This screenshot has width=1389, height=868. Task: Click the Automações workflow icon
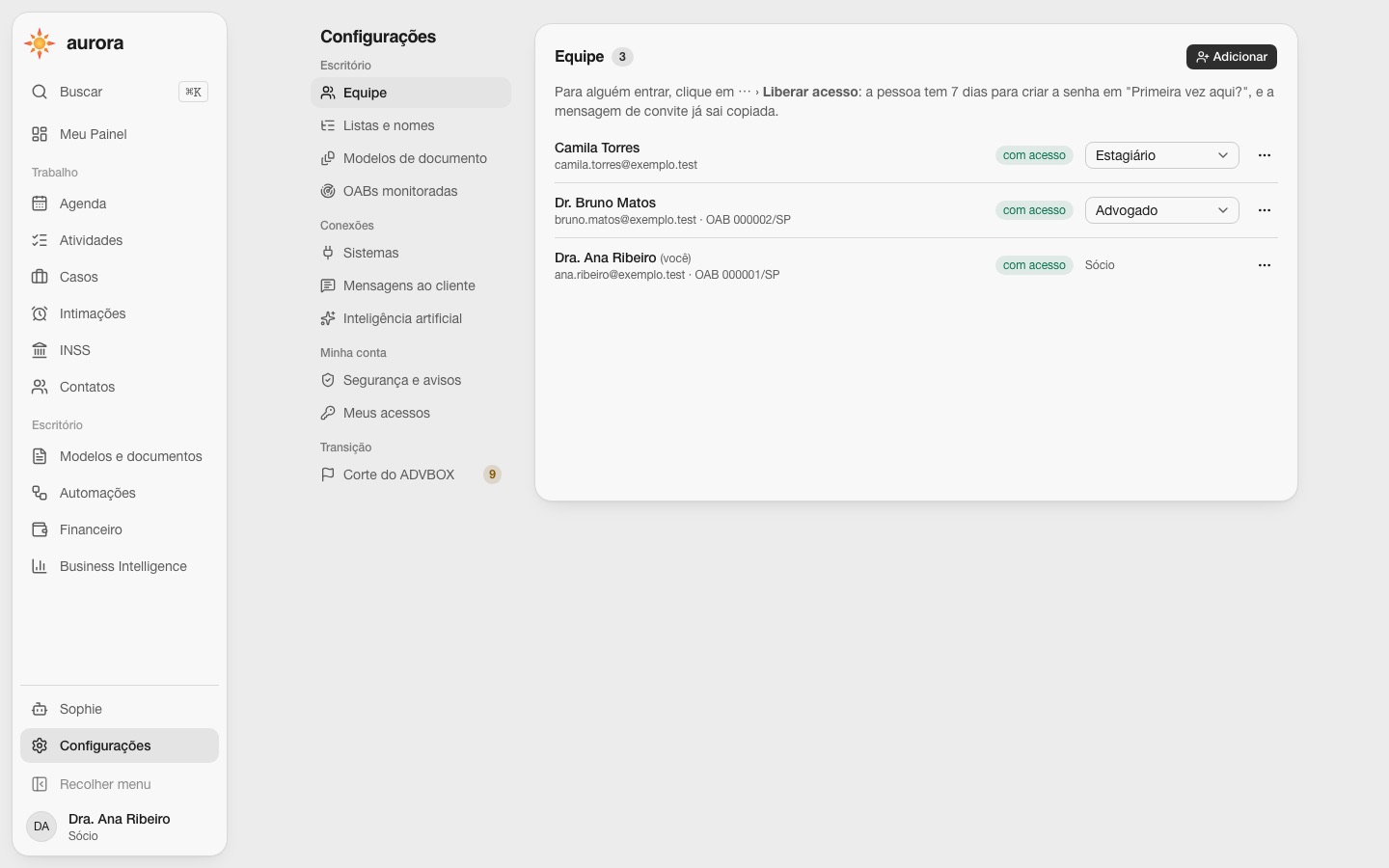(40, 493)
